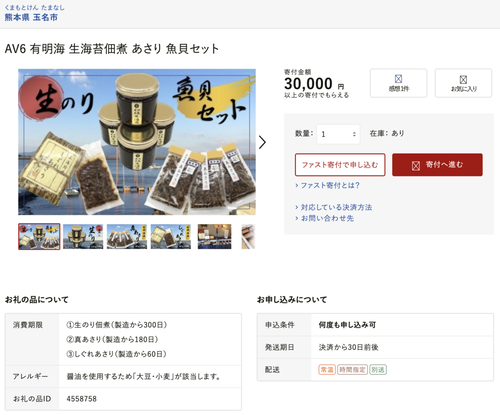Click the 申込条件 row label

280,325
